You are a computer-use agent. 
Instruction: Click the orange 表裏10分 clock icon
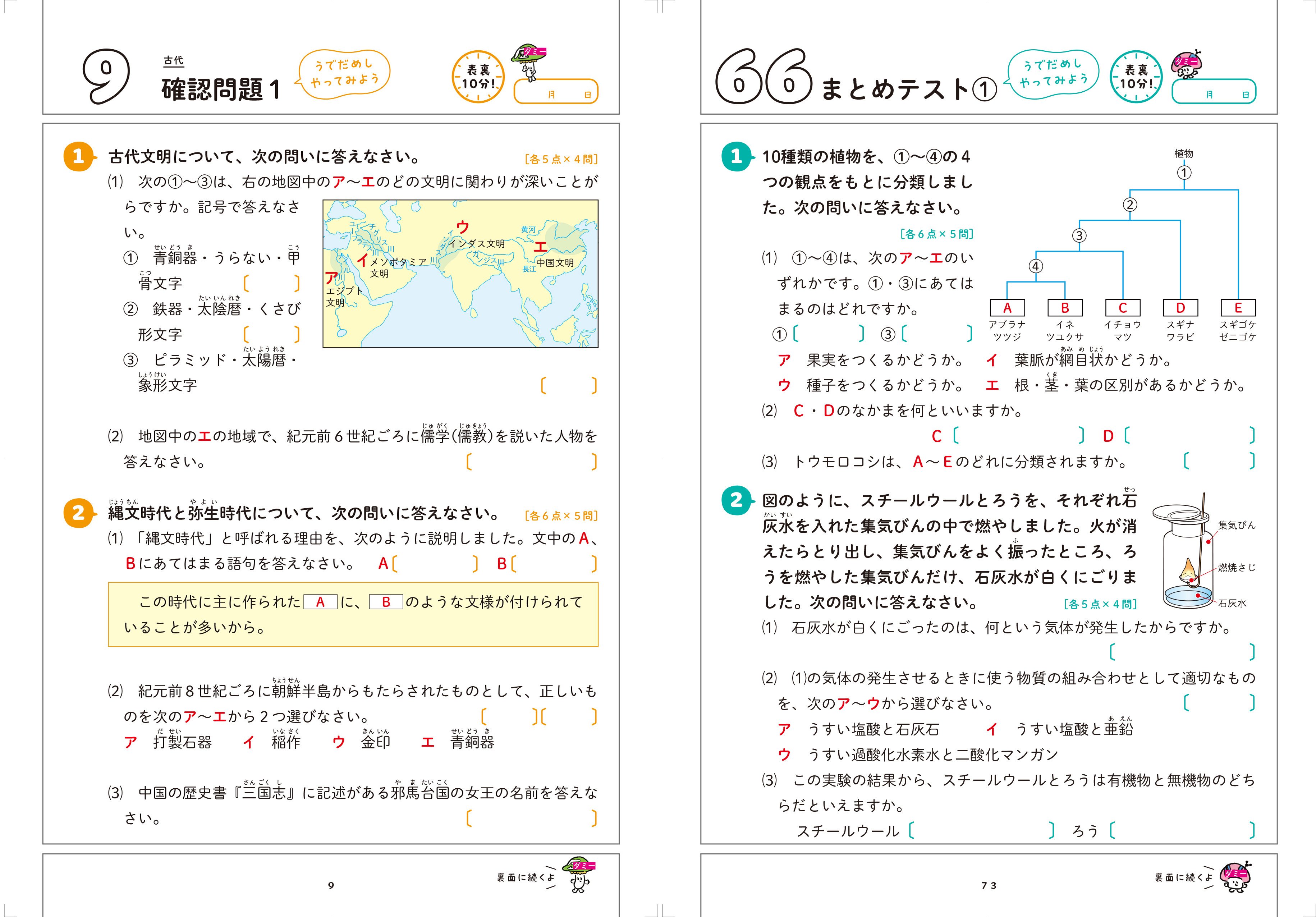click(478, 77)
